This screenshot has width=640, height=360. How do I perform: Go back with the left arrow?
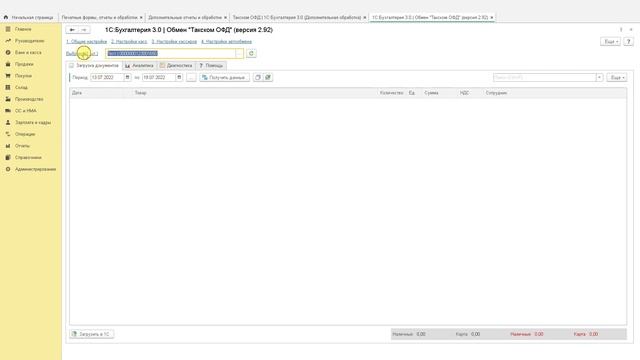click(72, 30)
